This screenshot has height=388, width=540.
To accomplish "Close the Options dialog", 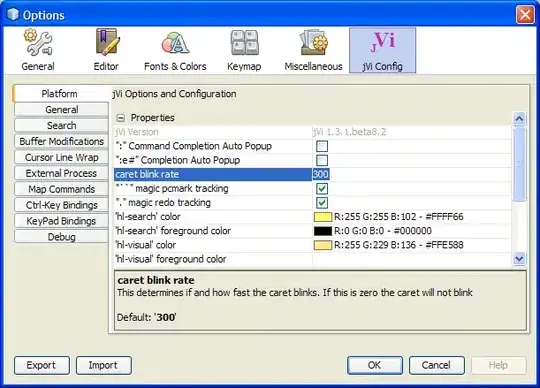I will (525, 15).
